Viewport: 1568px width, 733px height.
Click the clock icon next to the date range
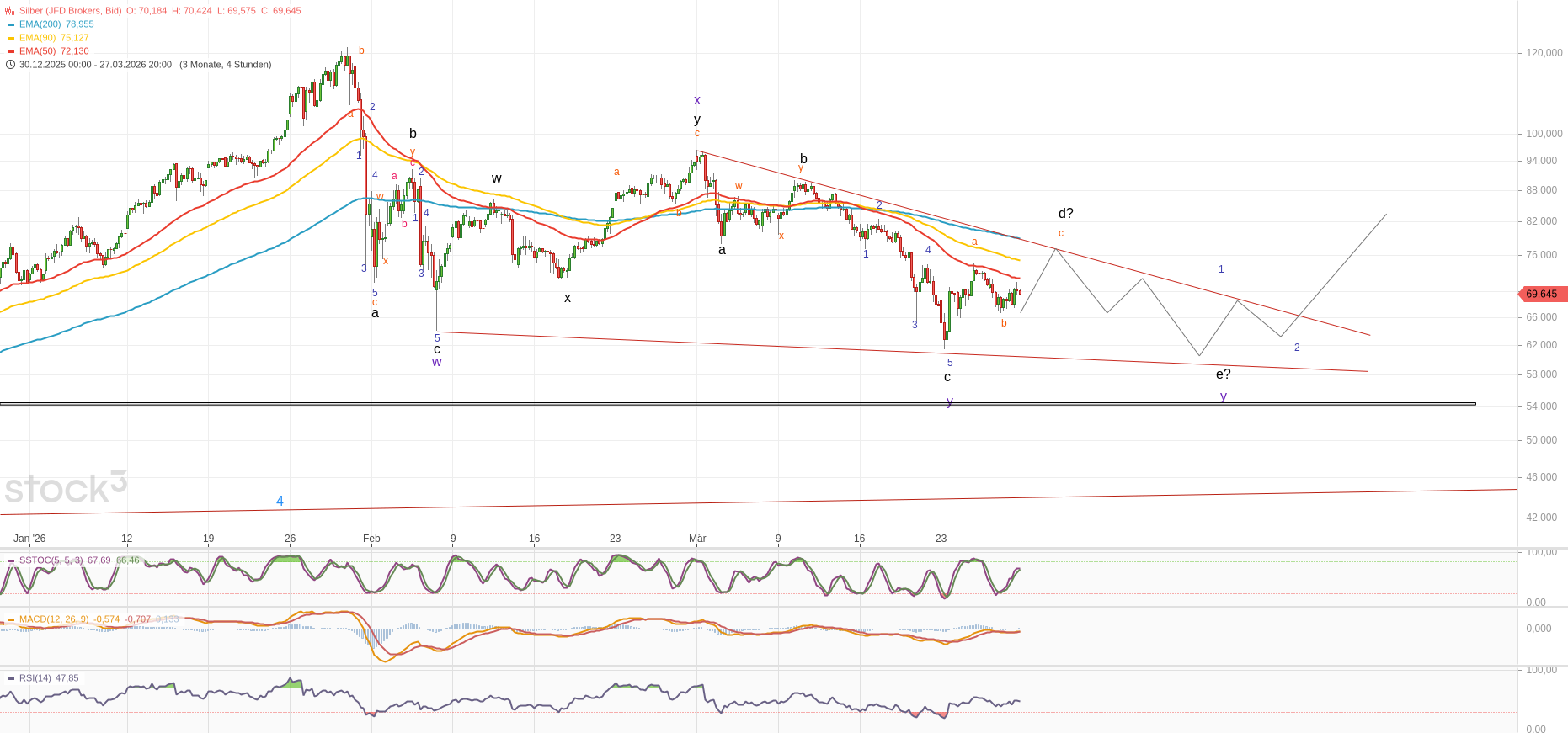10,65
